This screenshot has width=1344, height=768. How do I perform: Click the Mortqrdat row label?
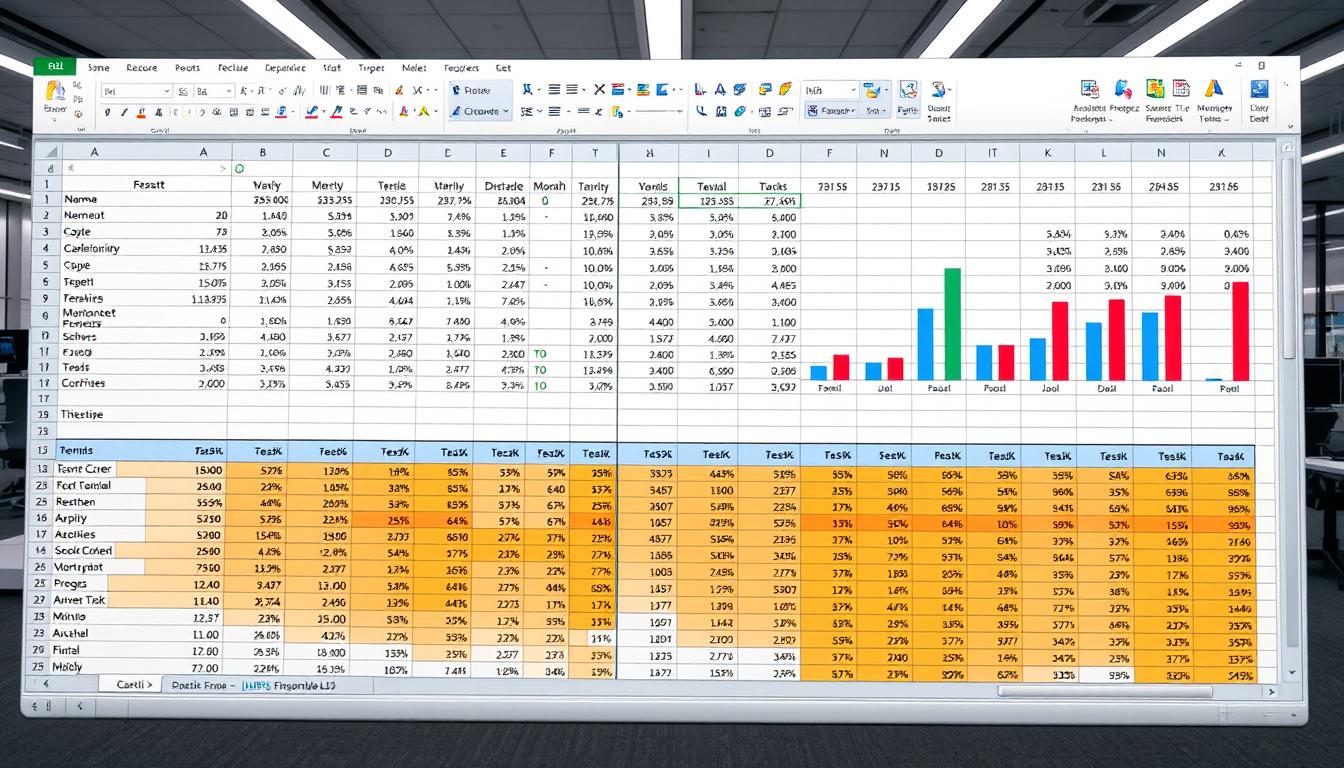(x=80, y=567)
